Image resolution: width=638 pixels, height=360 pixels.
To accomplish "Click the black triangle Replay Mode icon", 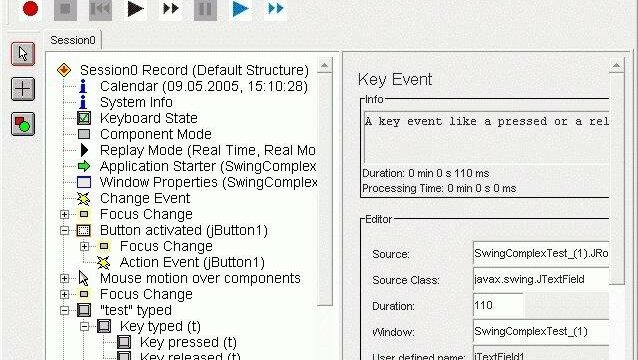I will tap(84, 150).
